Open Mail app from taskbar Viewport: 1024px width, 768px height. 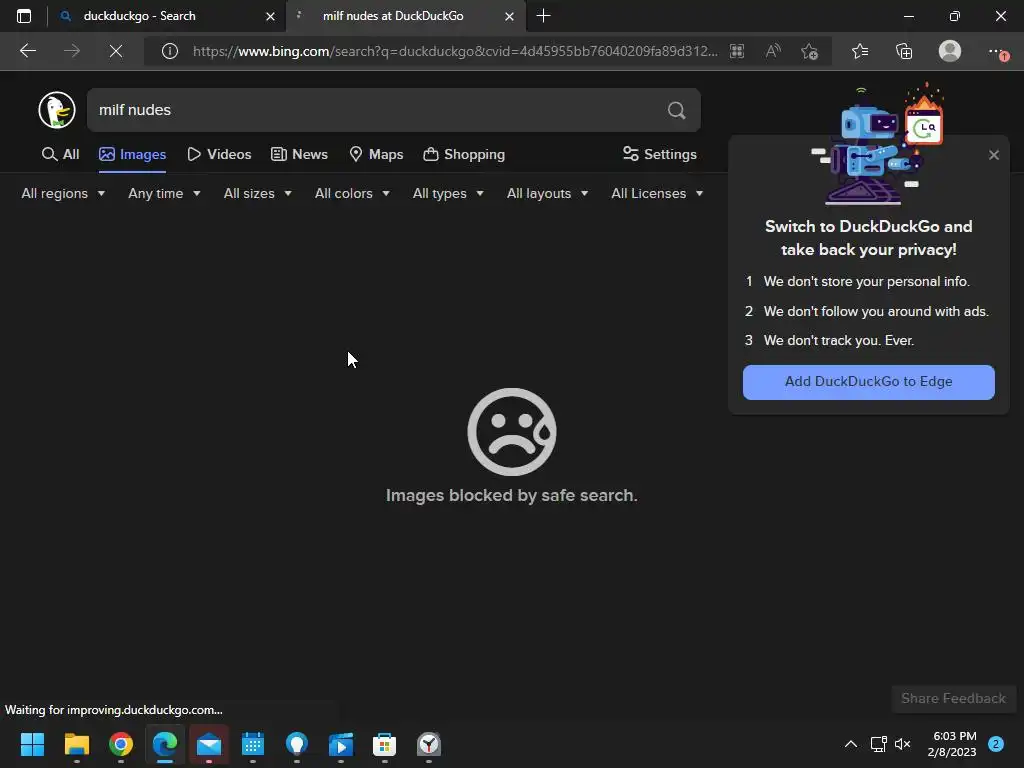209,744
